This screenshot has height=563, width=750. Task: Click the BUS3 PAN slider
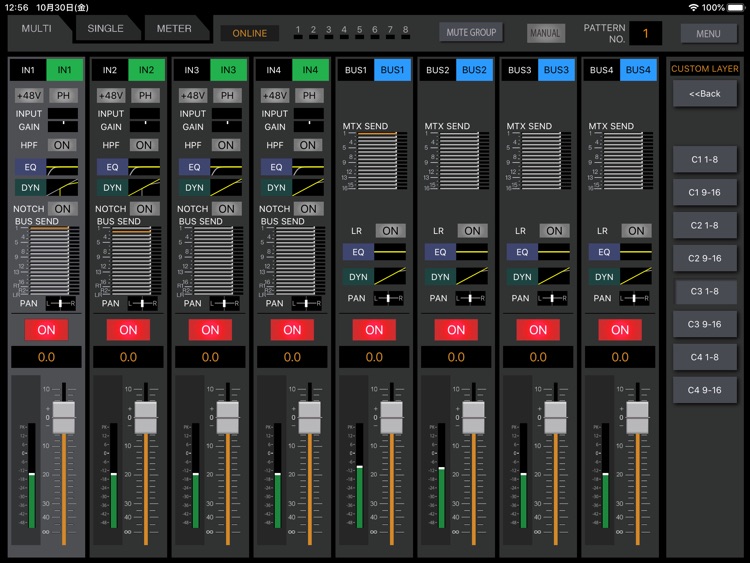(x=552, y=298)
